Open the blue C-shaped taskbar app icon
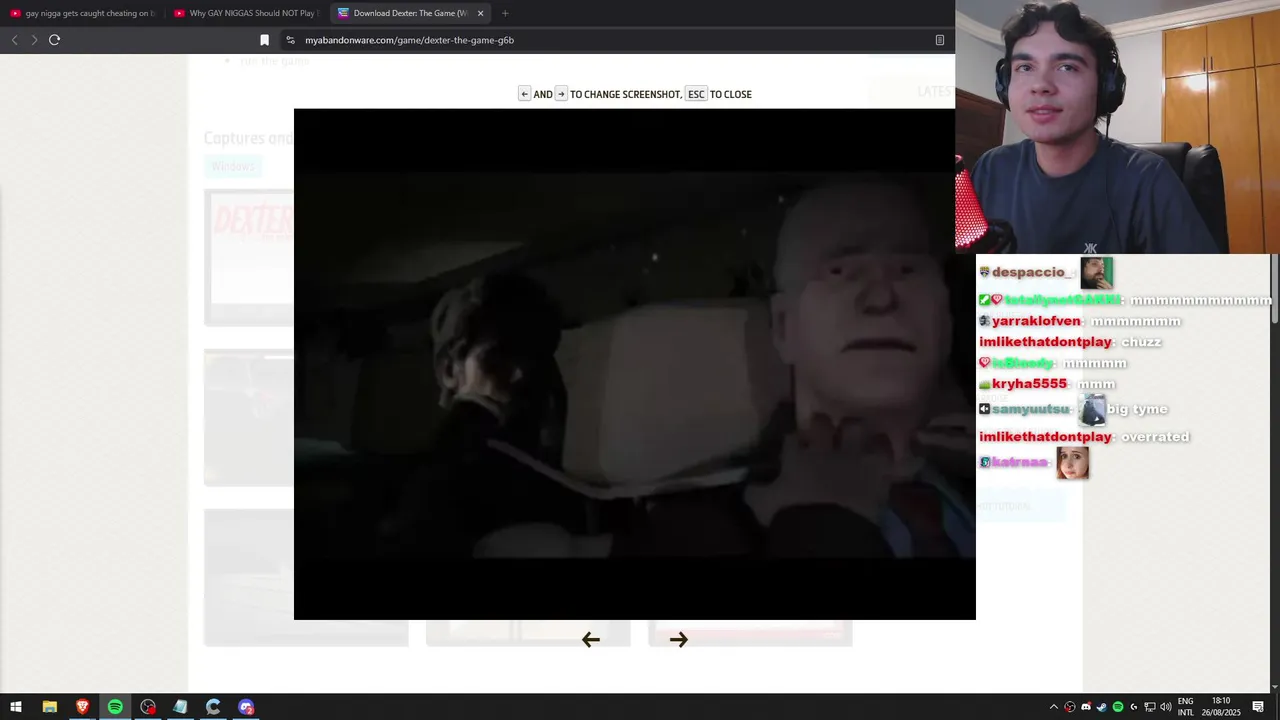The height and width of the screenshot is (720, 1280). coord(213,707)
